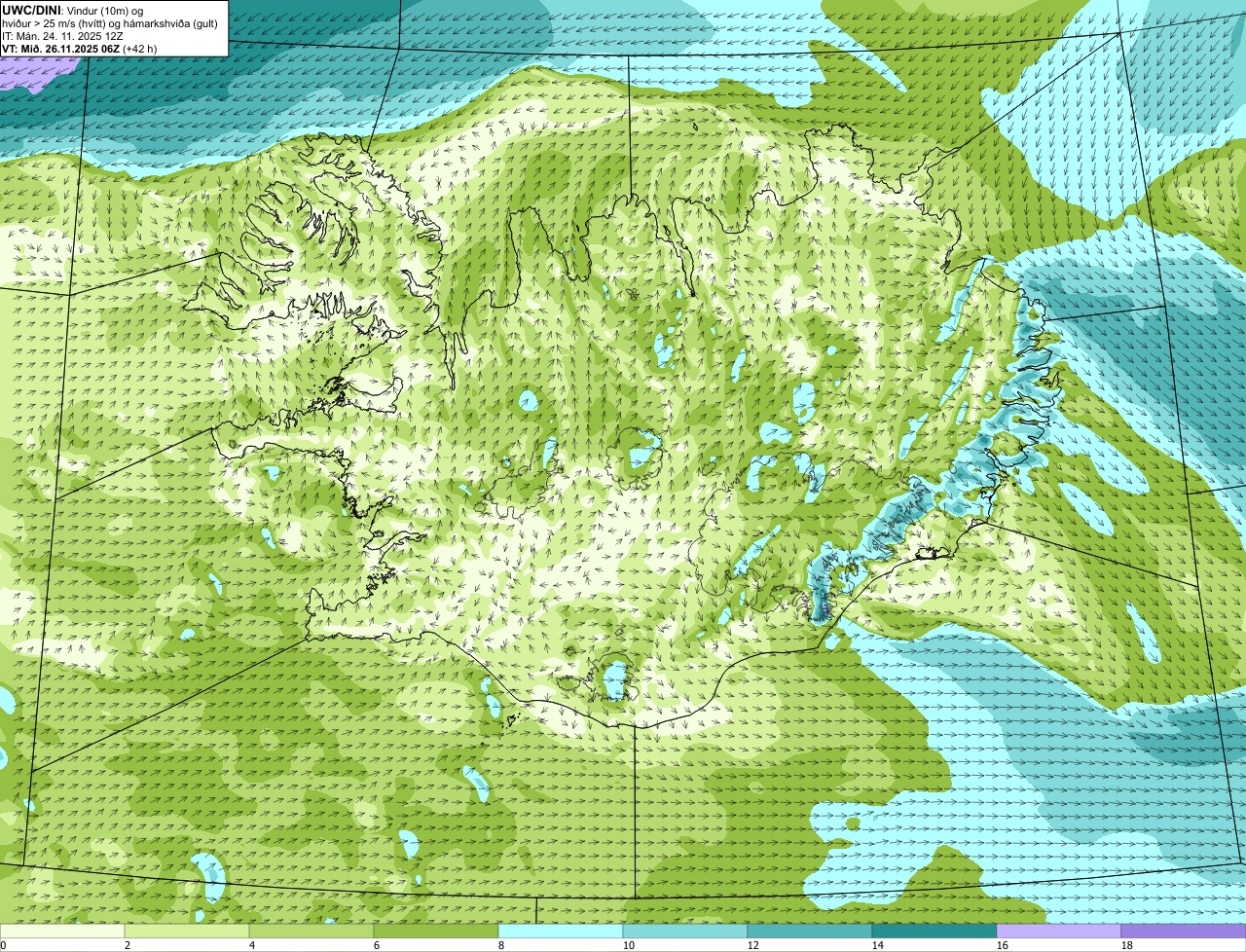Viewport: 1246px width, 952px height.
Task: Click the scale tick label '2'
Action: click(x=128, y=945)
